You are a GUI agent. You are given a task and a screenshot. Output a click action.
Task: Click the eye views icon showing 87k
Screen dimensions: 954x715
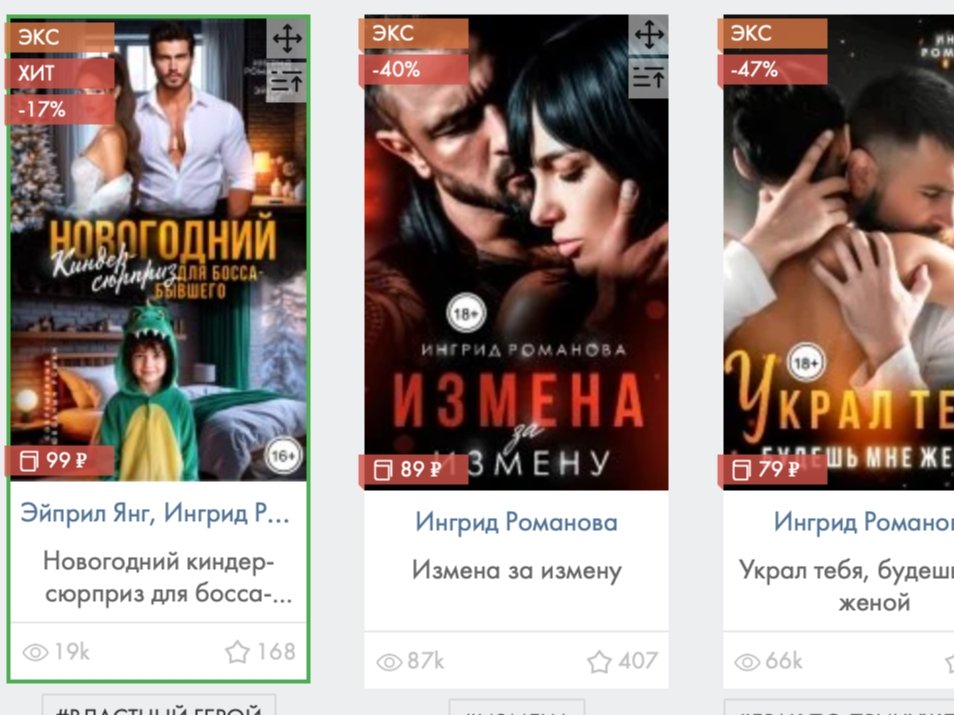(x=389, y=661)
